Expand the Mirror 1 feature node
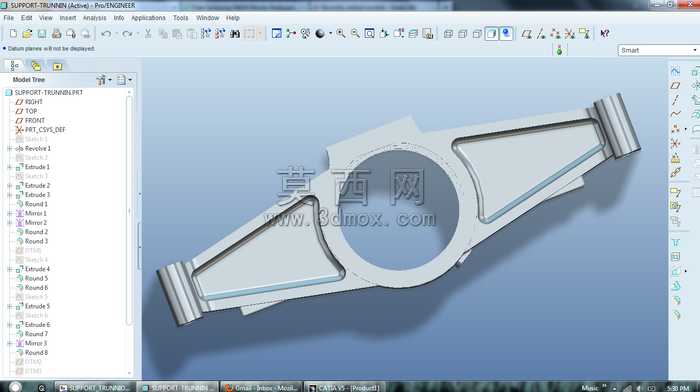 tap(9, 213)
